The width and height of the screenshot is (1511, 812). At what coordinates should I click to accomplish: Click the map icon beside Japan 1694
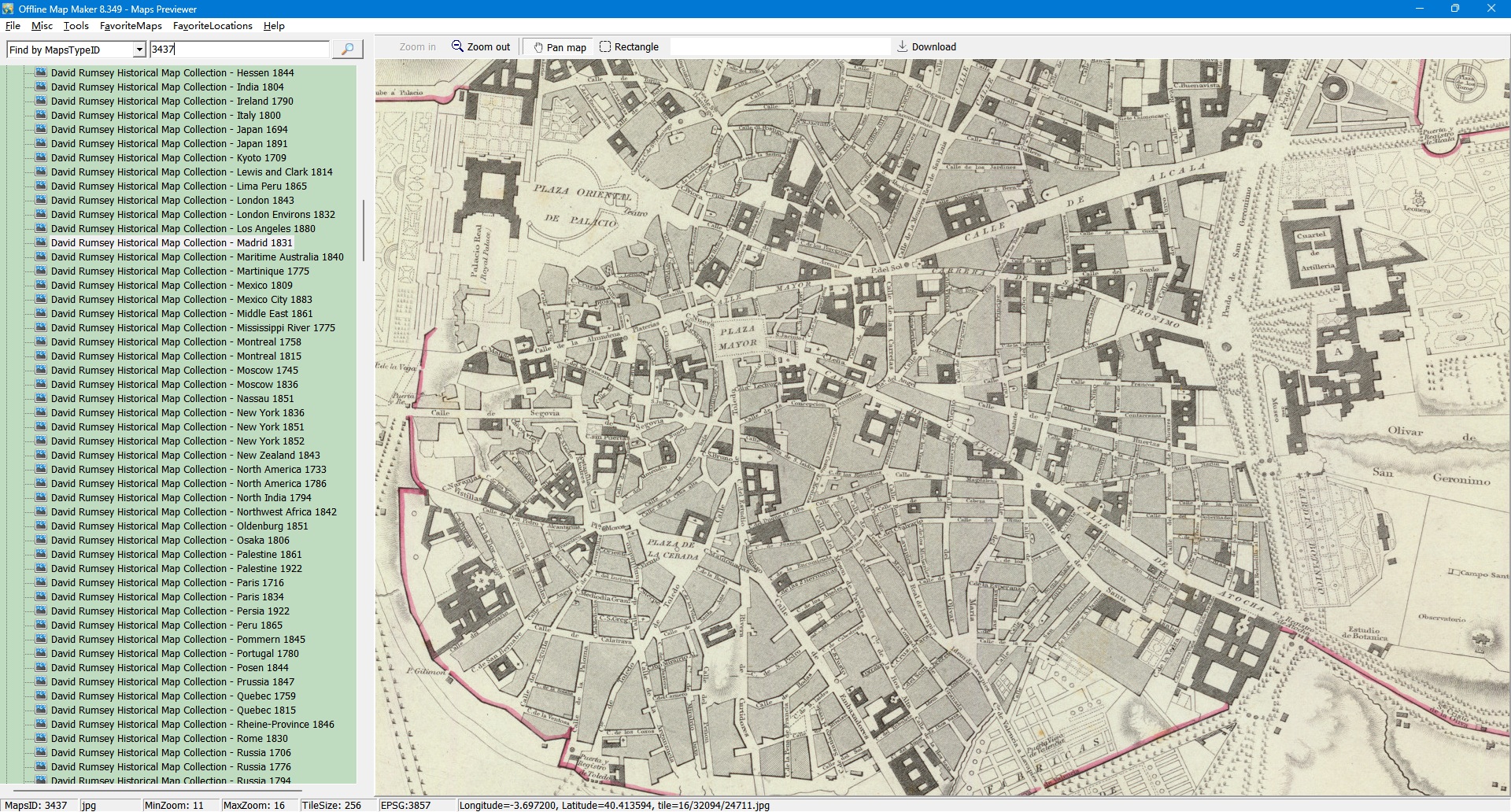click(41, 129)
